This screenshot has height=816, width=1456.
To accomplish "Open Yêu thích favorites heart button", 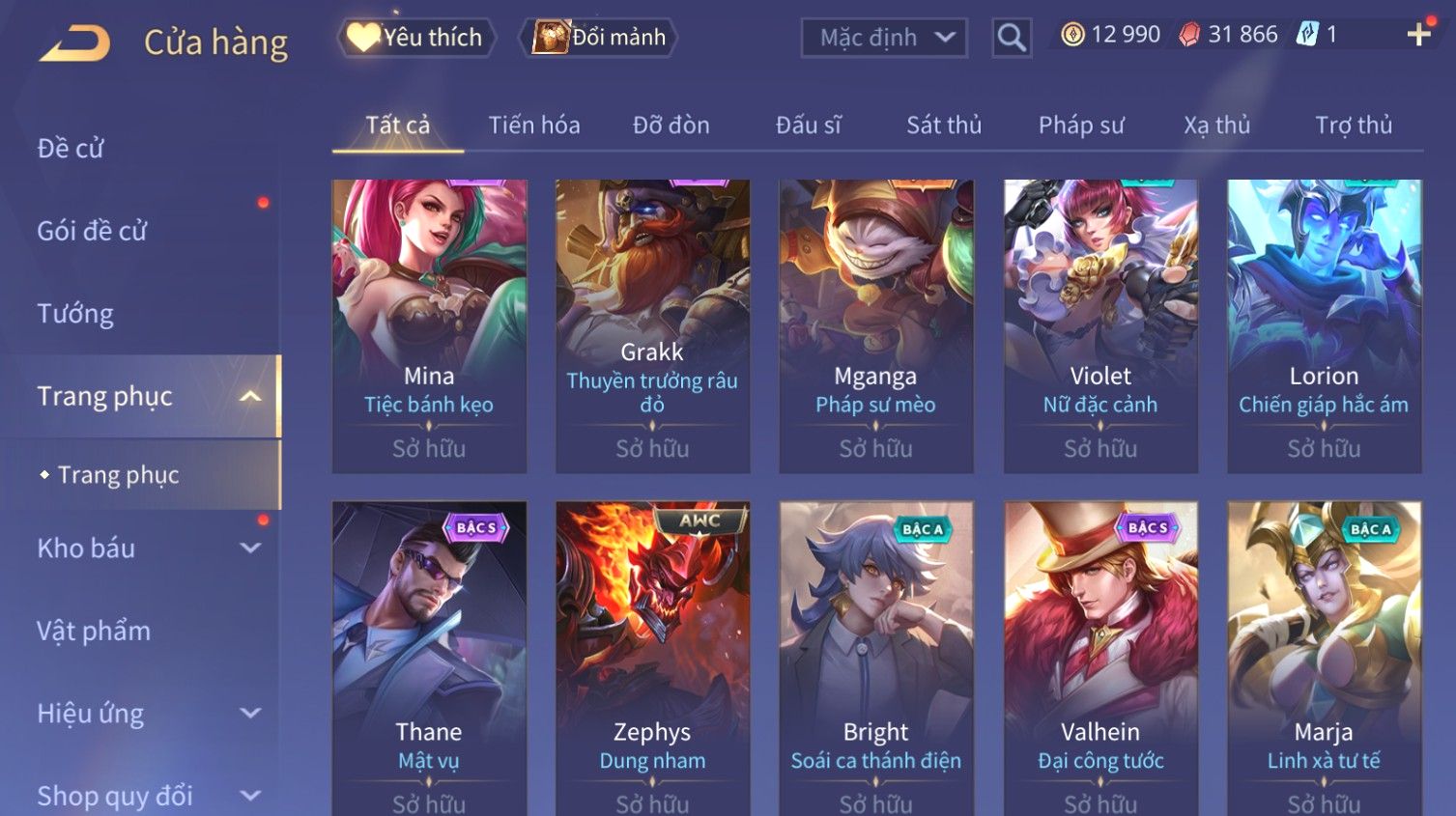I will (416, 38).
